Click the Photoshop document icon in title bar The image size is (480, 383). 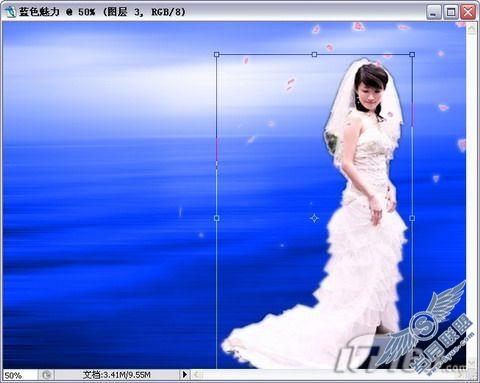coord(10,12)
